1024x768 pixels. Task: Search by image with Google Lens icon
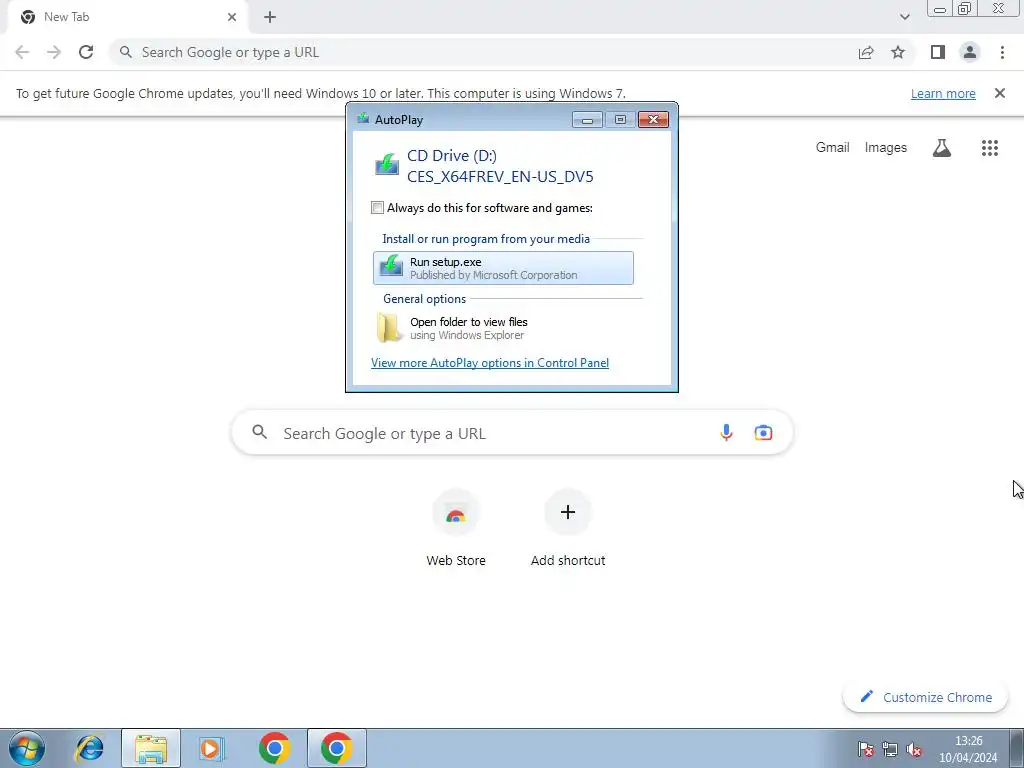[x=763, y=432]
